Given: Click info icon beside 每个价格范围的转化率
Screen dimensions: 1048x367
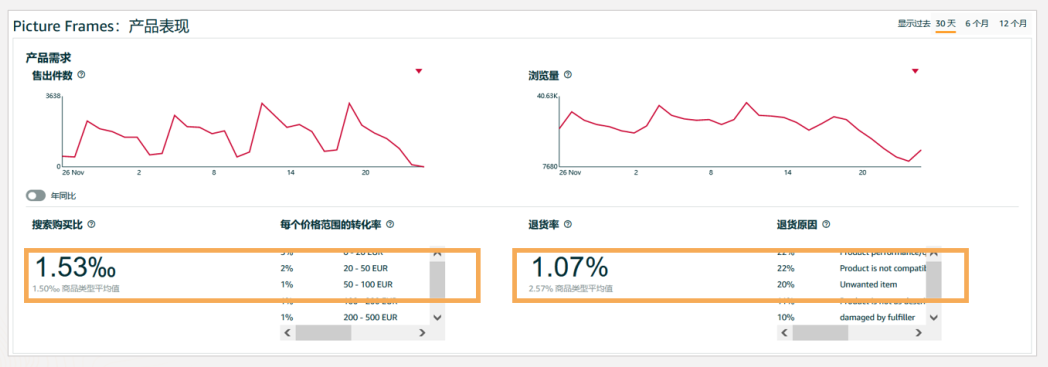Looking at the screenshot, I should click(x=390, y=225).
